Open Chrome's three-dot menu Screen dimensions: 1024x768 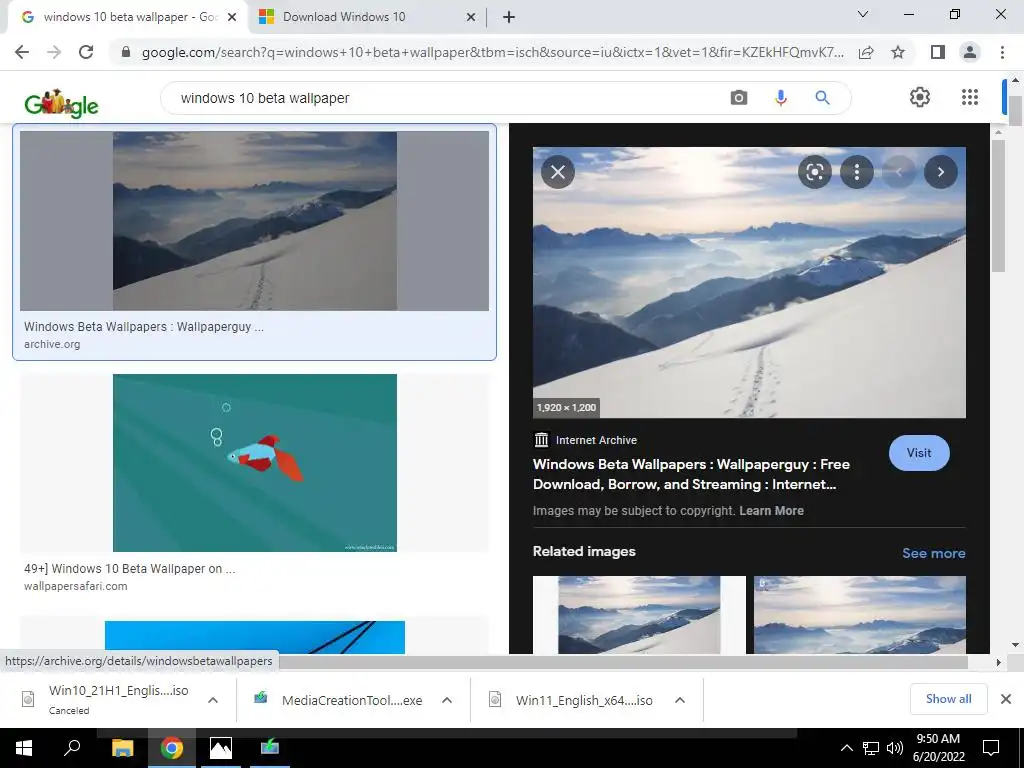click(x=1002, y=52)
